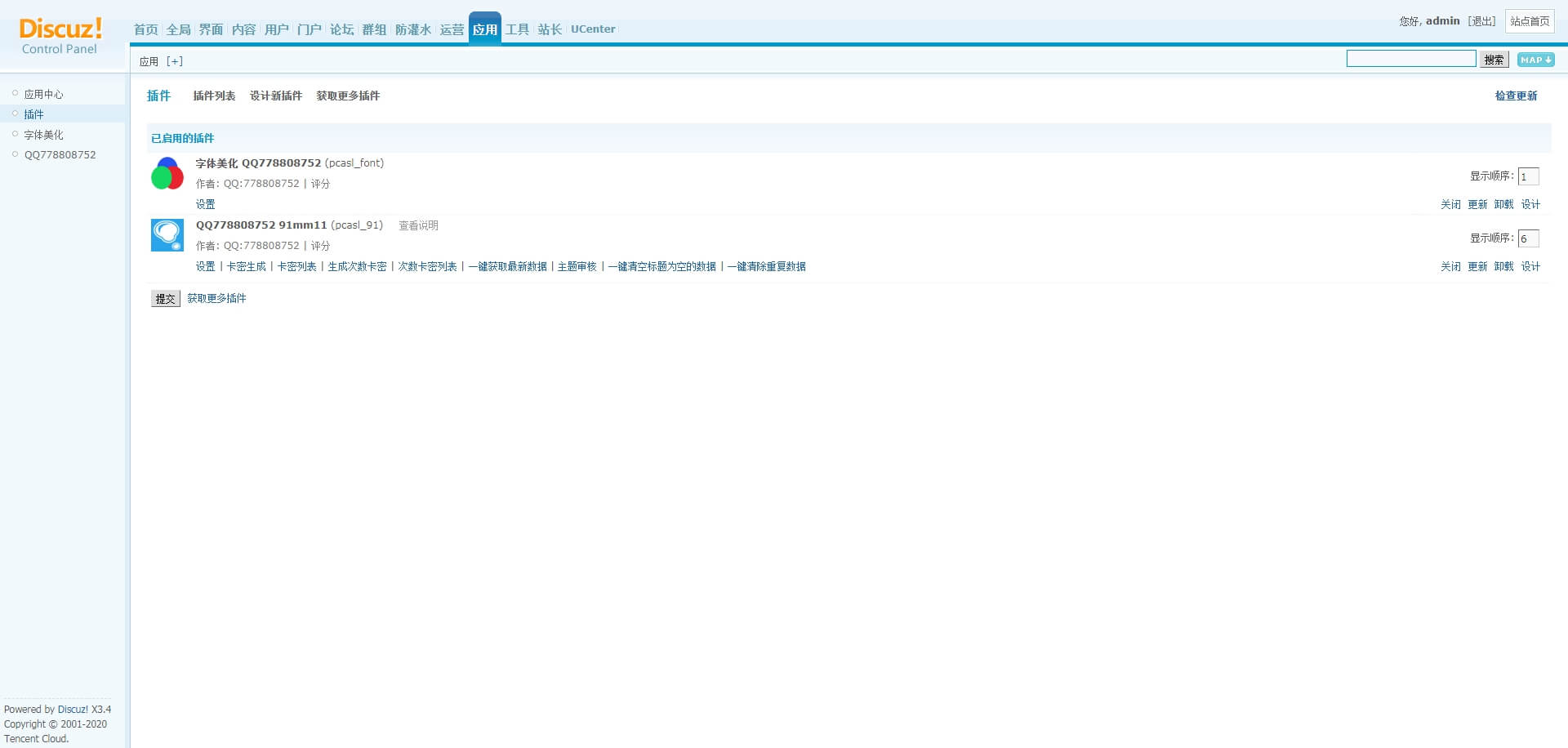1568x748 pixels.
Task: Click 卸载 for the pcasl_91 plugin
Action: [1503, 266]
